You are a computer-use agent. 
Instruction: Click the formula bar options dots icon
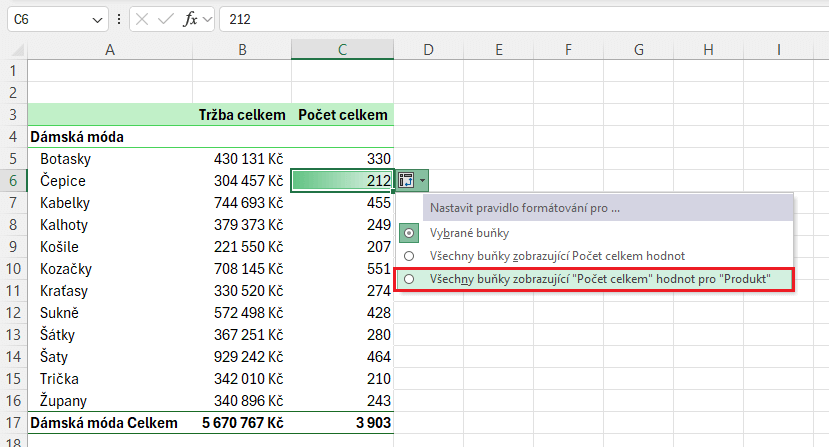click(x=120, y=20)
